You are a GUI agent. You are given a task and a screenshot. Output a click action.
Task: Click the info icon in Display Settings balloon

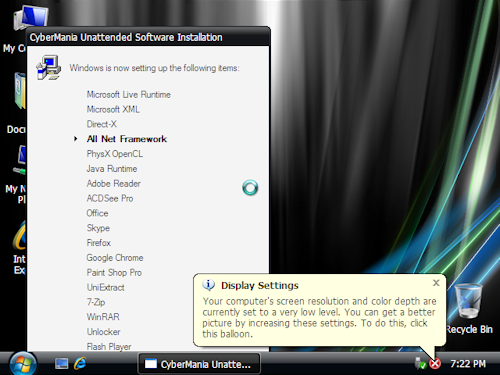[x=209, y=285]
